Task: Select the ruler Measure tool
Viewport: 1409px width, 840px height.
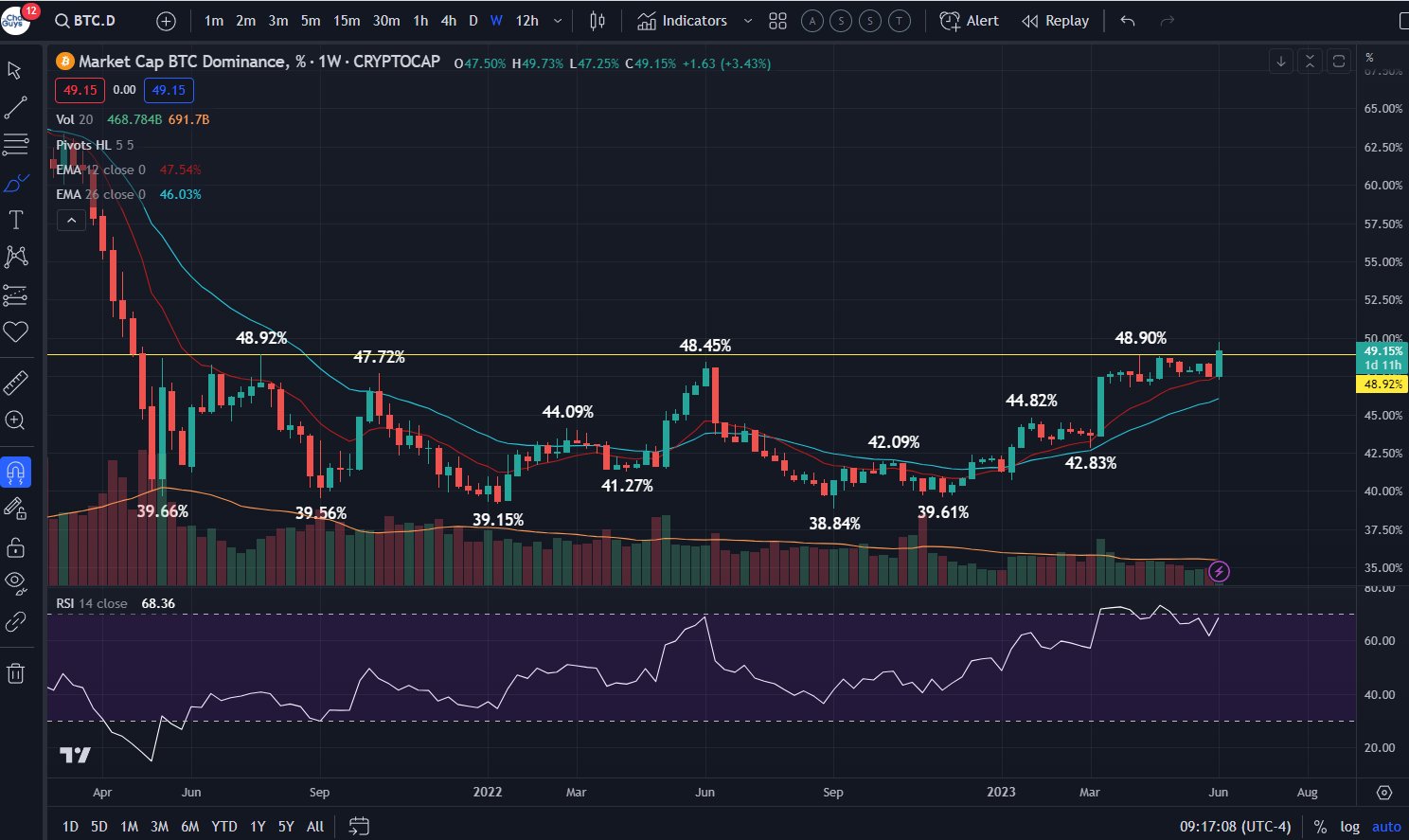Action: [15, 383]
